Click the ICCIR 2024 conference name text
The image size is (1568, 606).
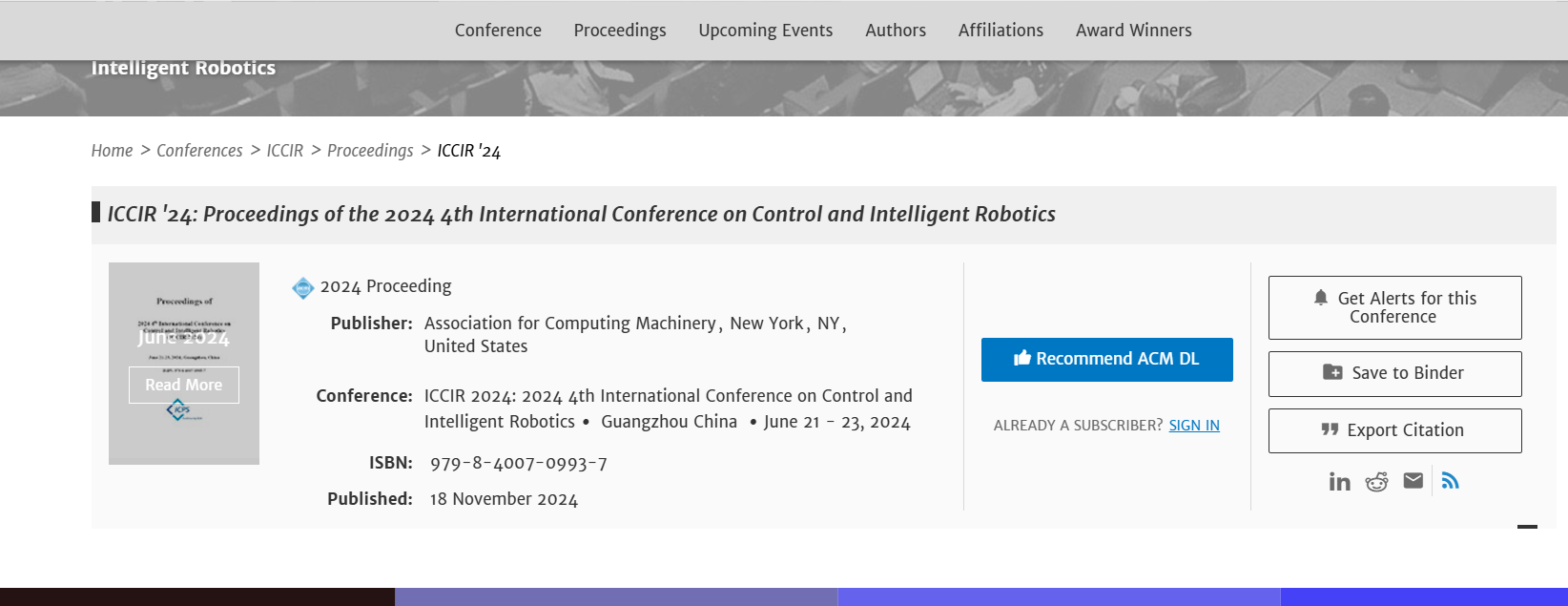coord(668,408)
